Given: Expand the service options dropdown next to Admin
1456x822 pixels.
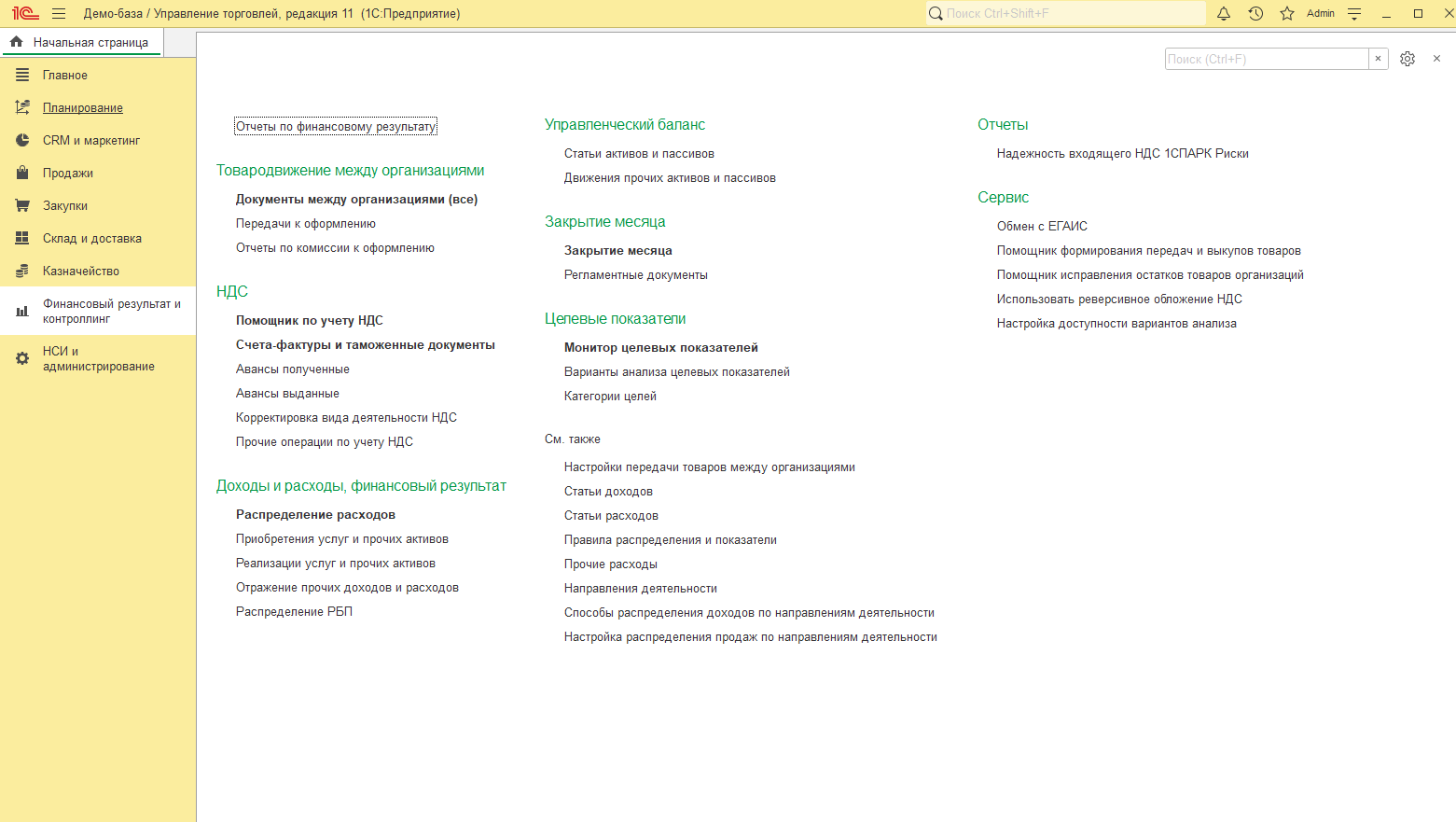Looking at the screenshot, I should (x=1354, y=13).
